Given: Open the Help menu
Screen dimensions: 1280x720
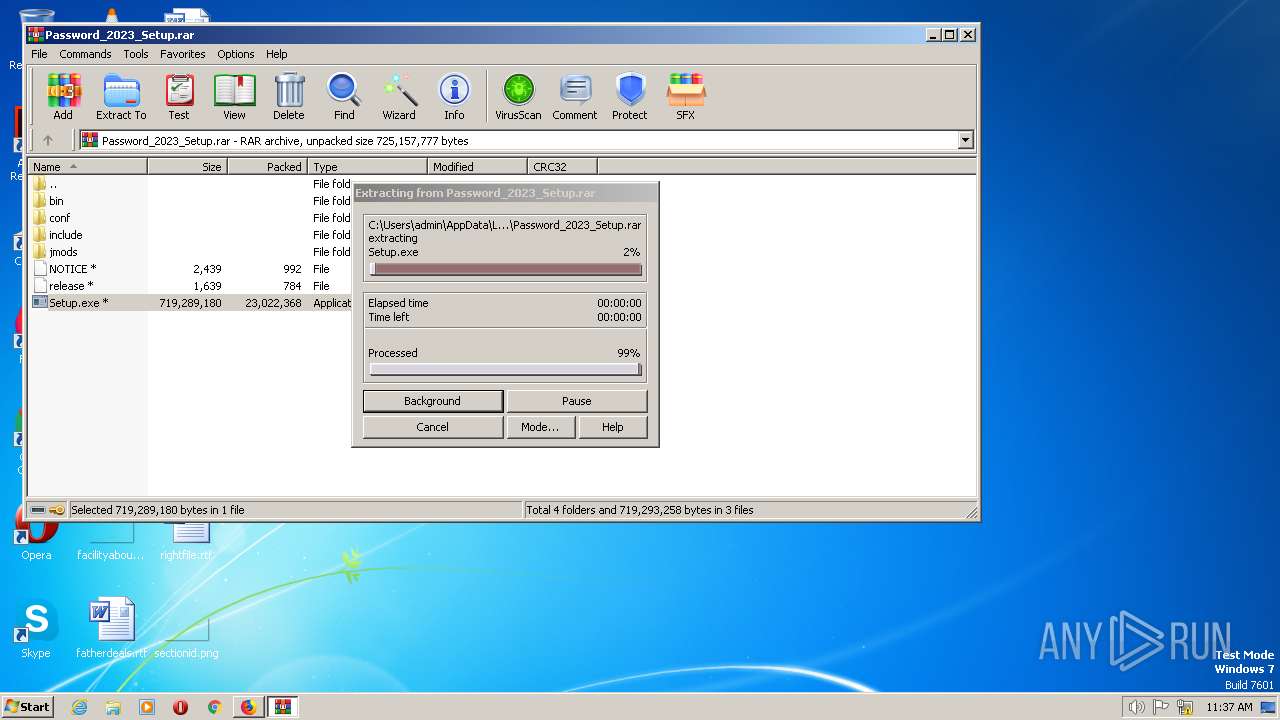Looking at the screenshot, I should click(277, 54).
